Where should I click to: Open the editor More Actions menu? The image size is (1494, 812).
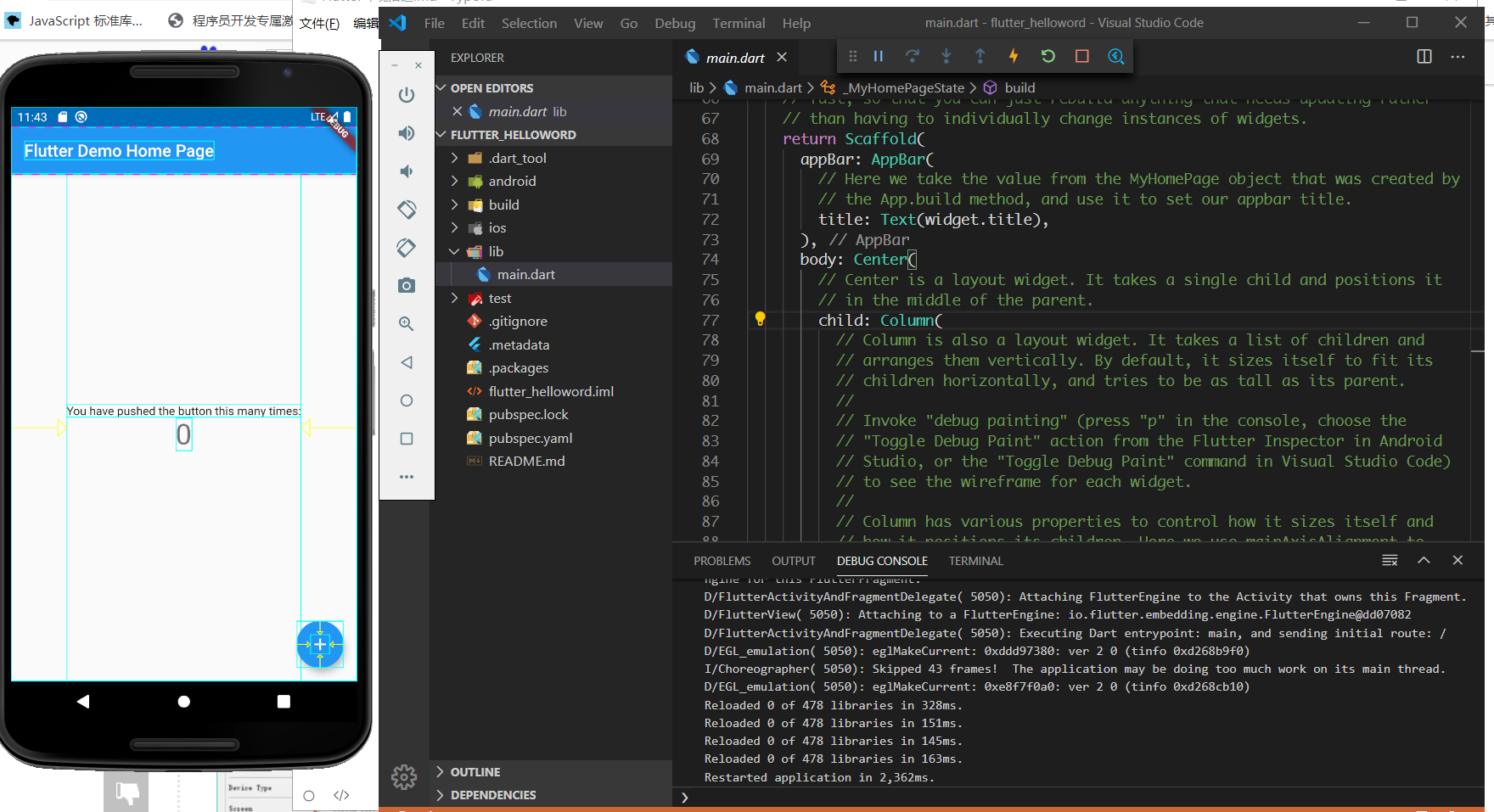(1457, 57)
